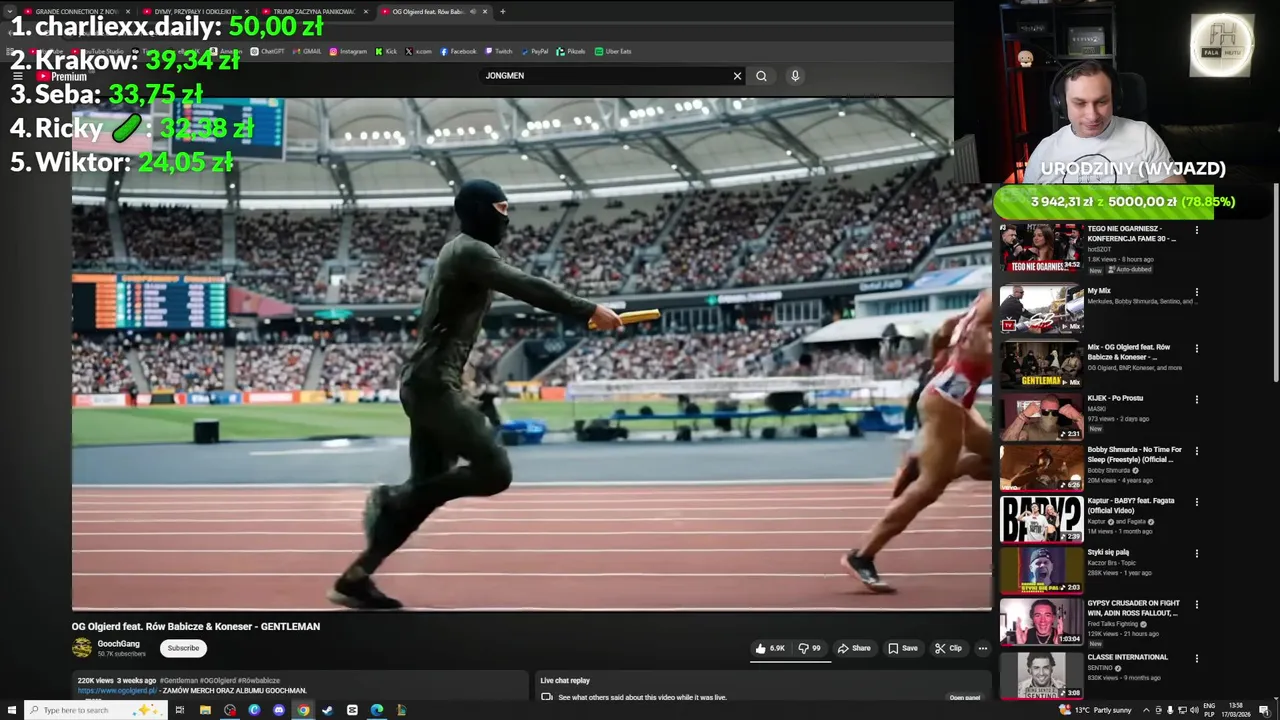The image size is (1280, 720).
Task: Open CLASSE INTERNATIONAL by SENTINO
Action: pyautogui.click(x=1041, y=674)
